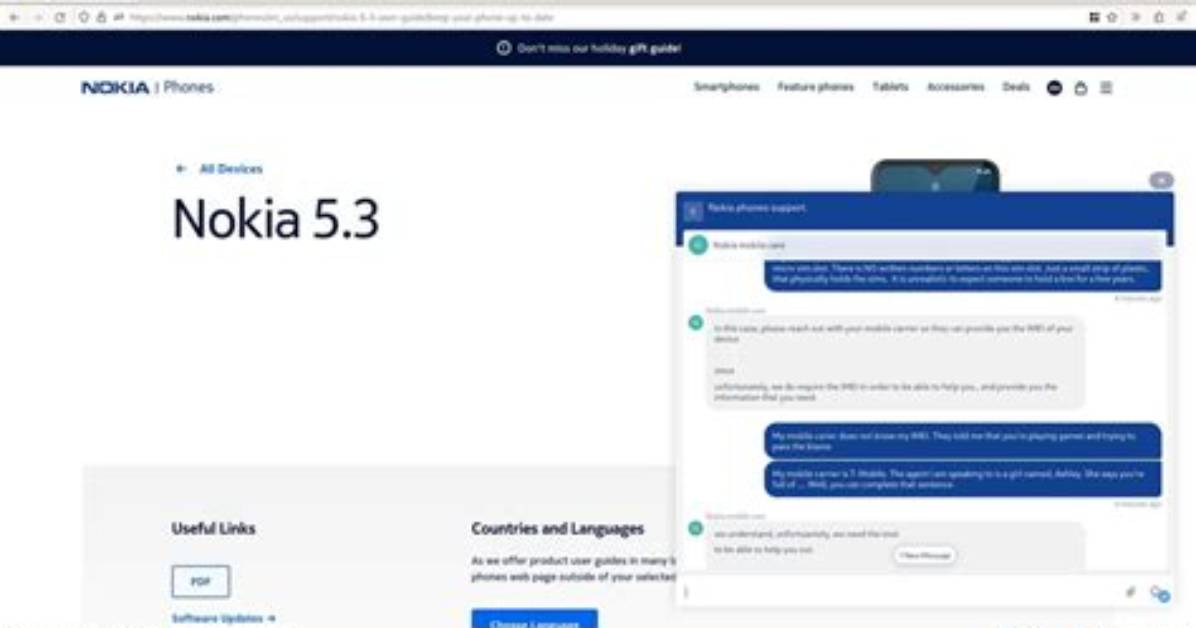1196x628 pixels.
Task: Reload the page with the refresh icon
Action: point(59,17)
